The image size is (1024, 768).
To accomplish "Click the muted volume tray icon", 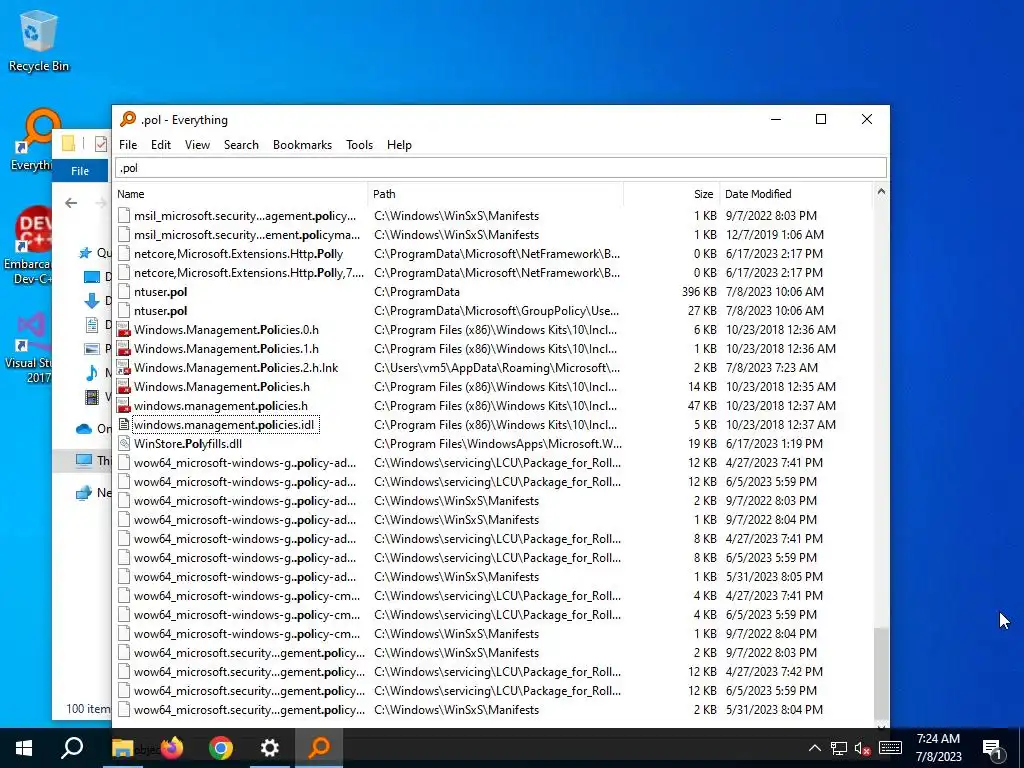I will pos(863,748).
